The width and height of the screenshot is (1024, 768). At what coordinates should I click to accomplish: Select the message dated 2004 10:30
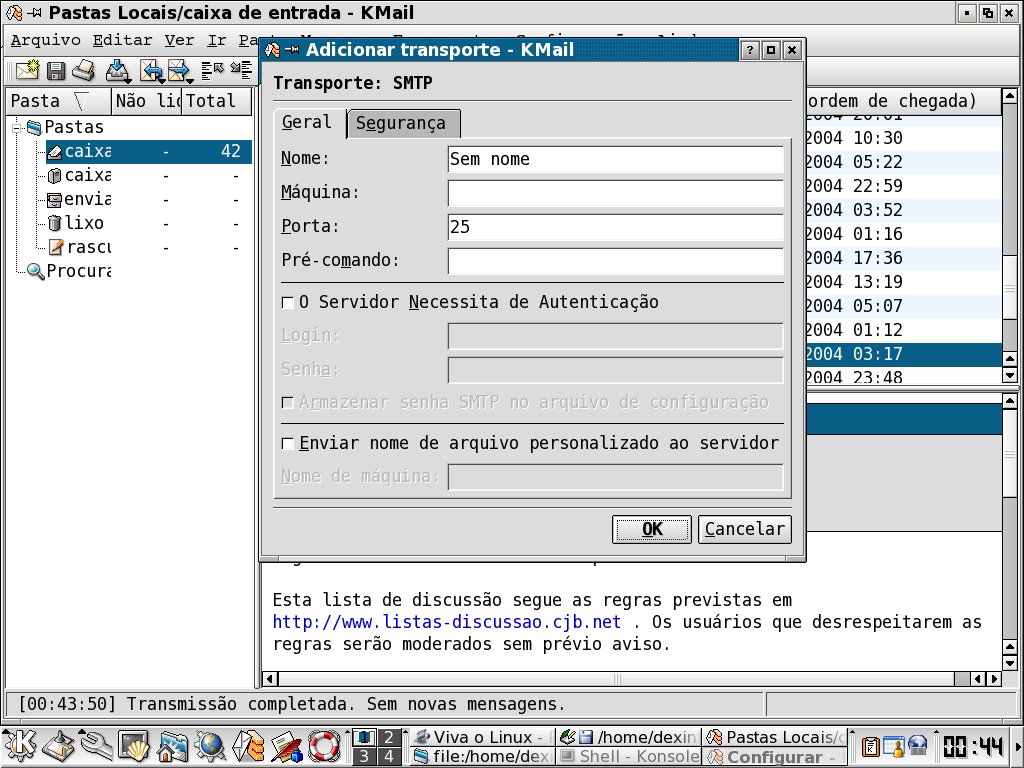point(903,138)
